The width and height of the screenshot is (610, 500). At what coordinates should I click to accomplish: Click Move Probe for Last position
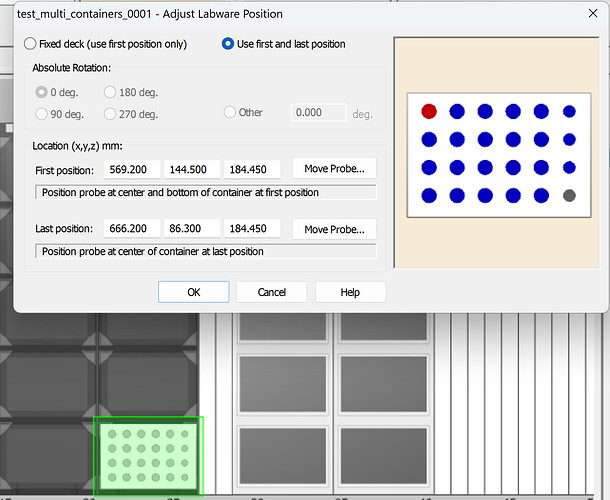click(x=334, y=230)
